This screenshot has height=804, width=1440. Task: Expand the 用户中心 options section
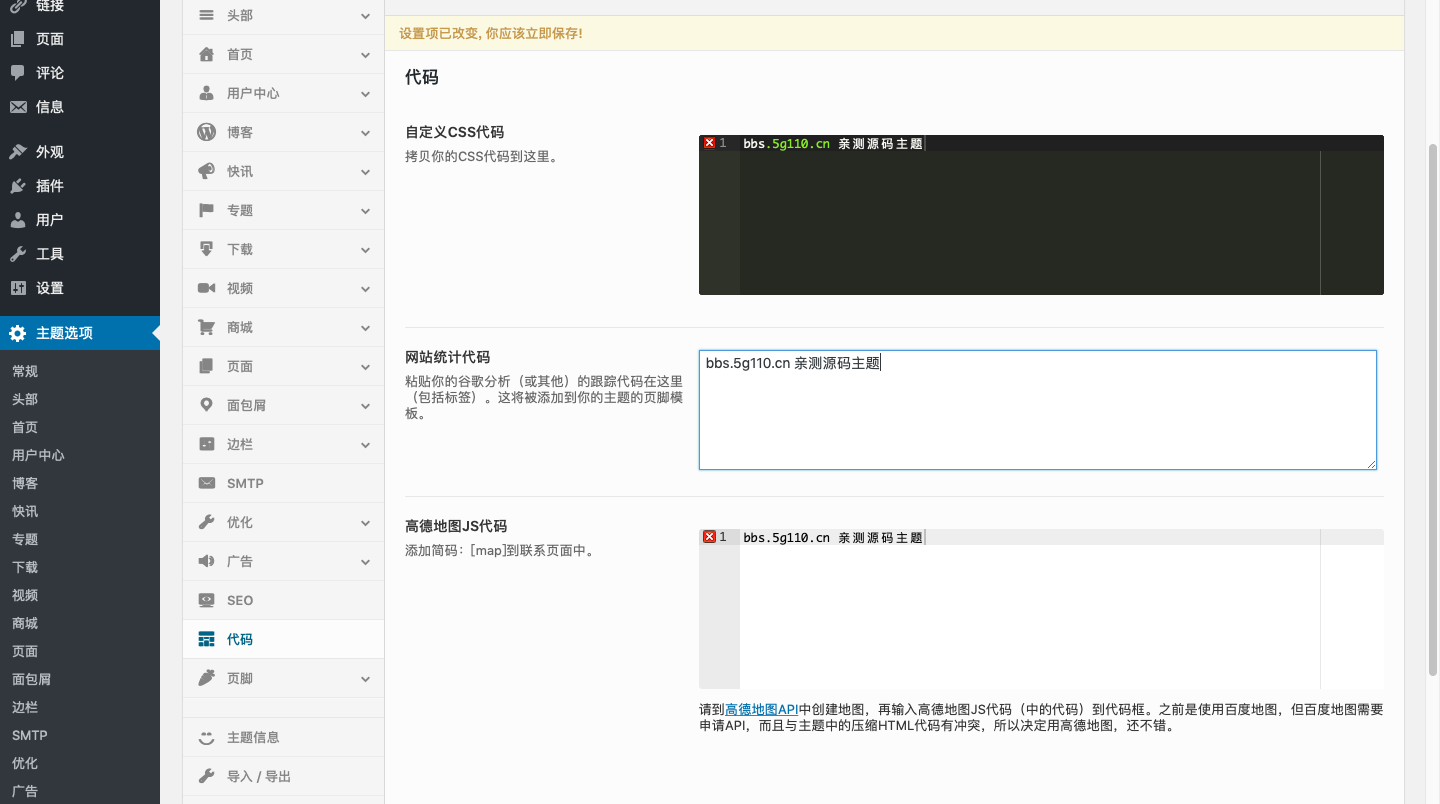pos(365,94)
